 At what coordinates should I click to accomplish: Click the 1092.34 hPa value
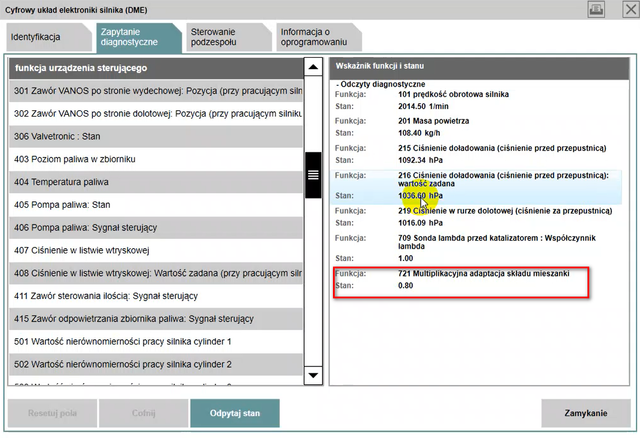coord(420,160)
